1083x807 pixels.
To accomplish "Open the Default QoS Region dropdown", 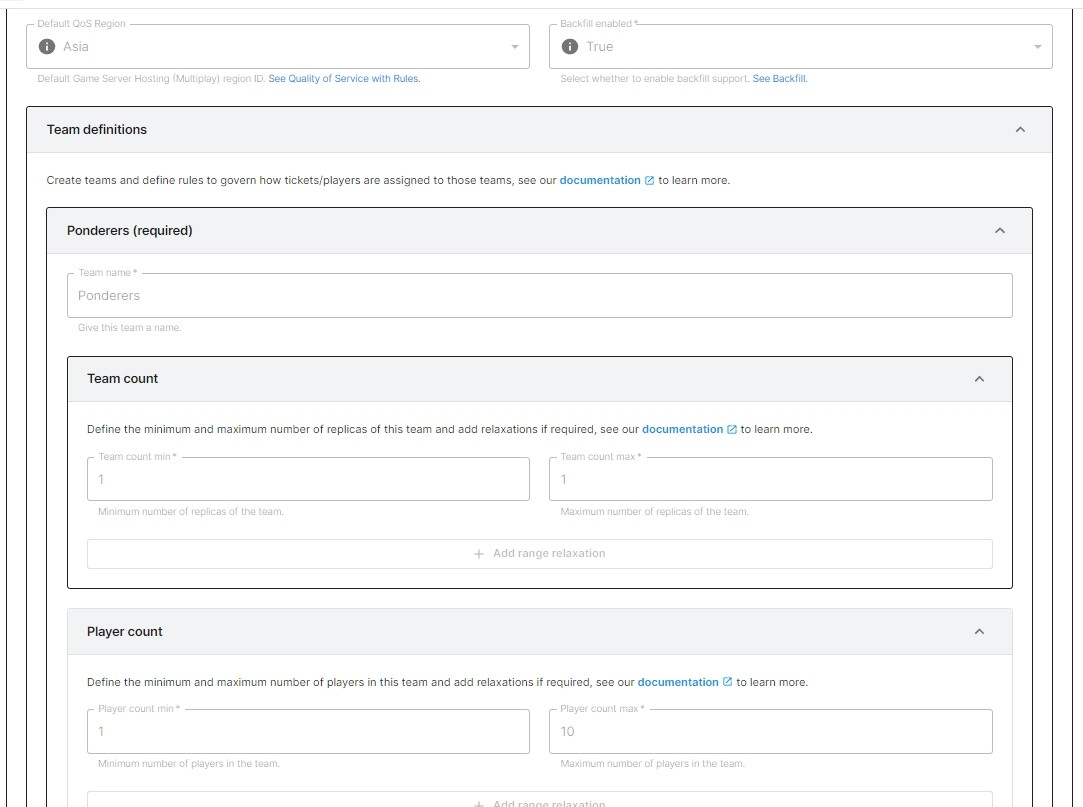I will 513,46.
